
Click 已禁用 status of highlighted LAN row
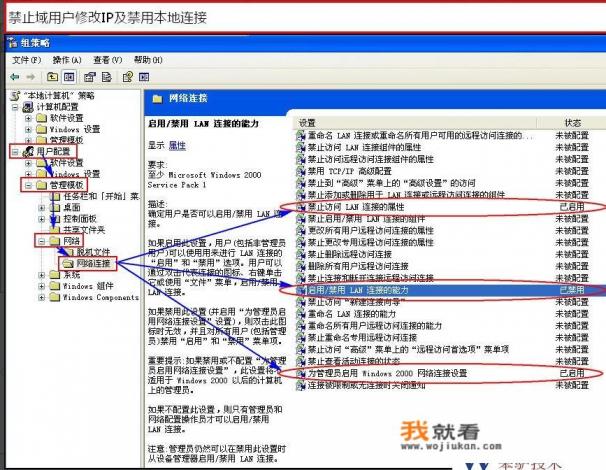coord(572,290)
